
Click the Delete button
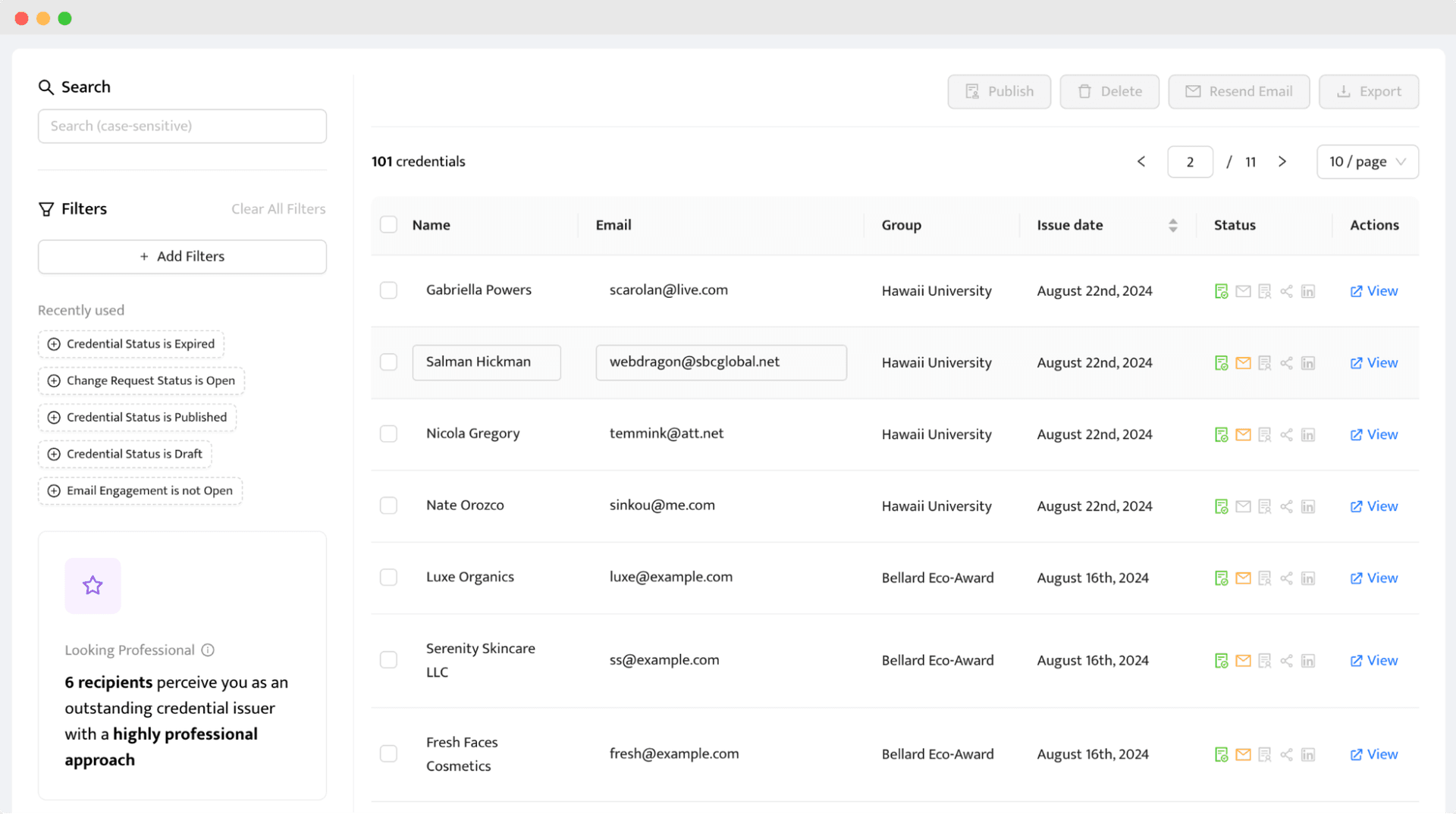[x=1109, y=92]
